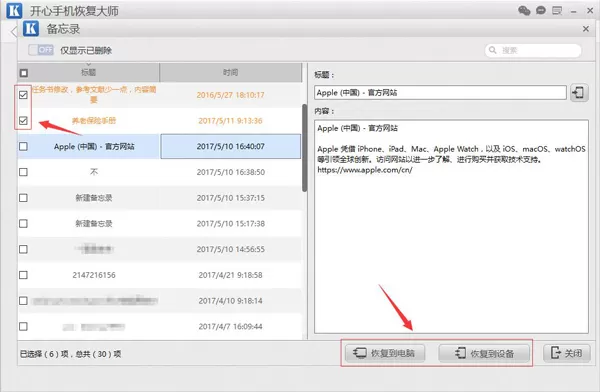Toggle the 仅显示已删除 switch
The height and width of the screenshot is (392, 600).
[41, 50]
